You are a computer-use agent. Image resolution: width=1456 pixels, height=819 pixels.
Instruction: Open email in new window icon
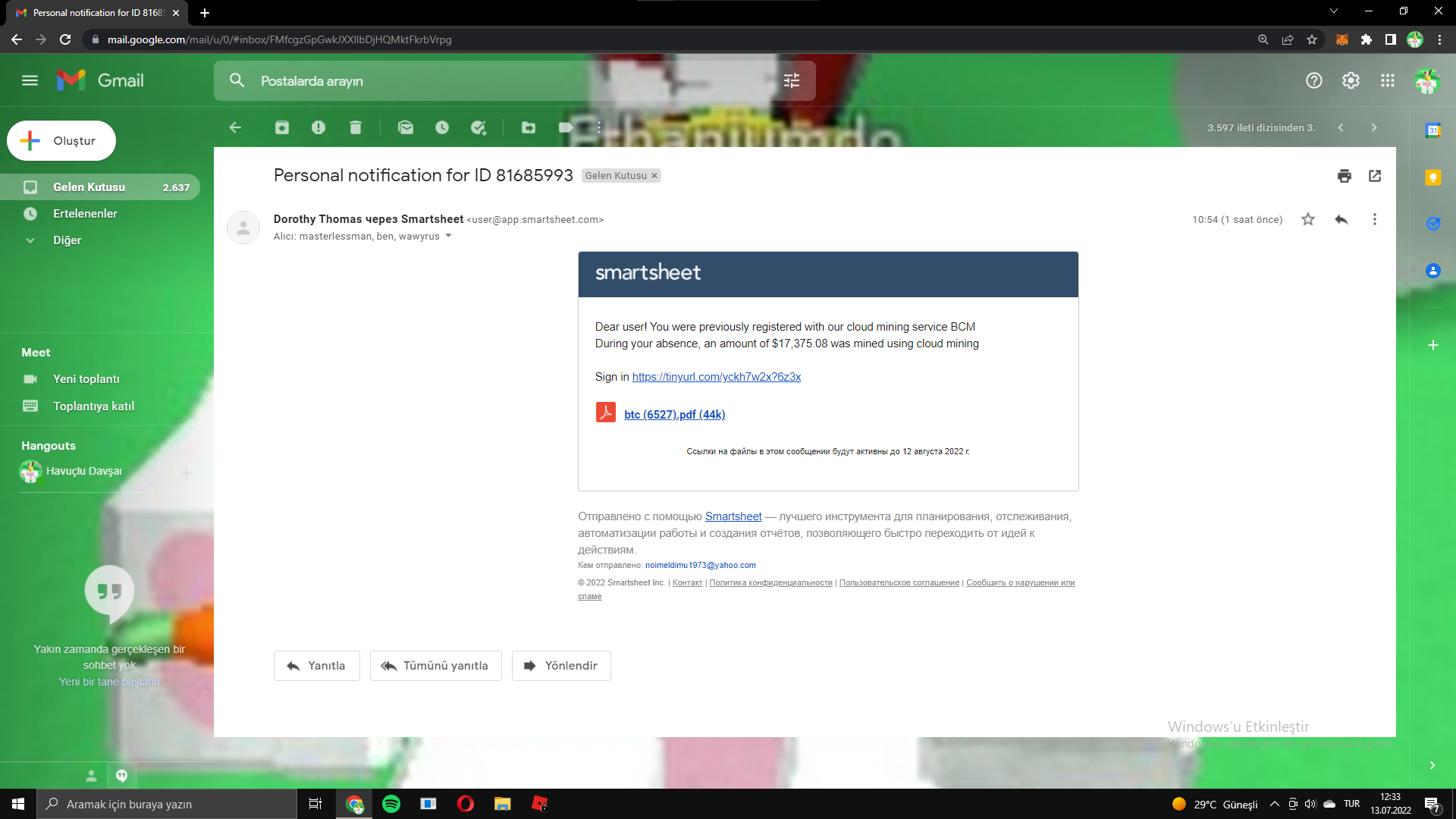(x=1375, y=176)
